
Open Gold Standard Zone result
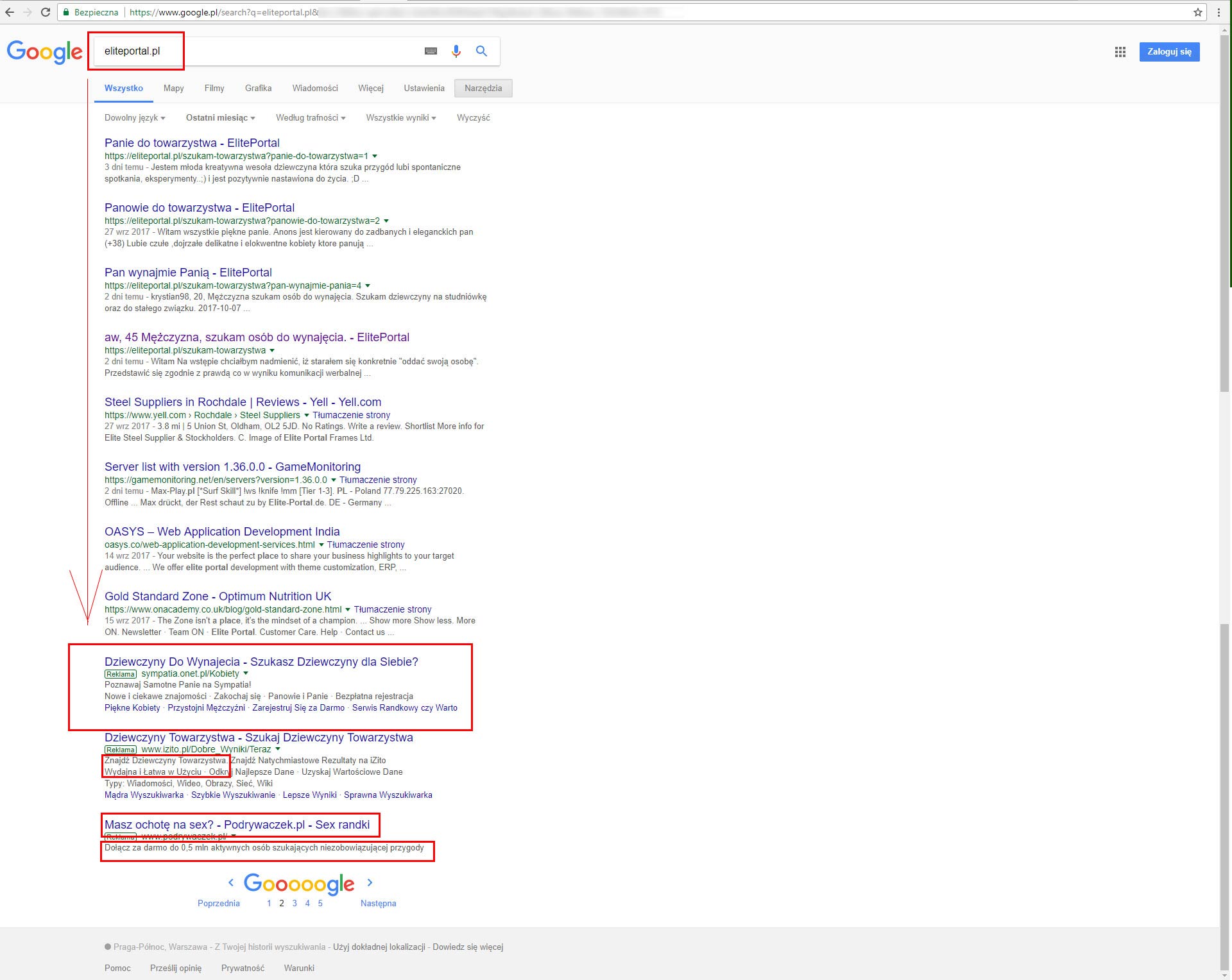(x=218, y=596)
